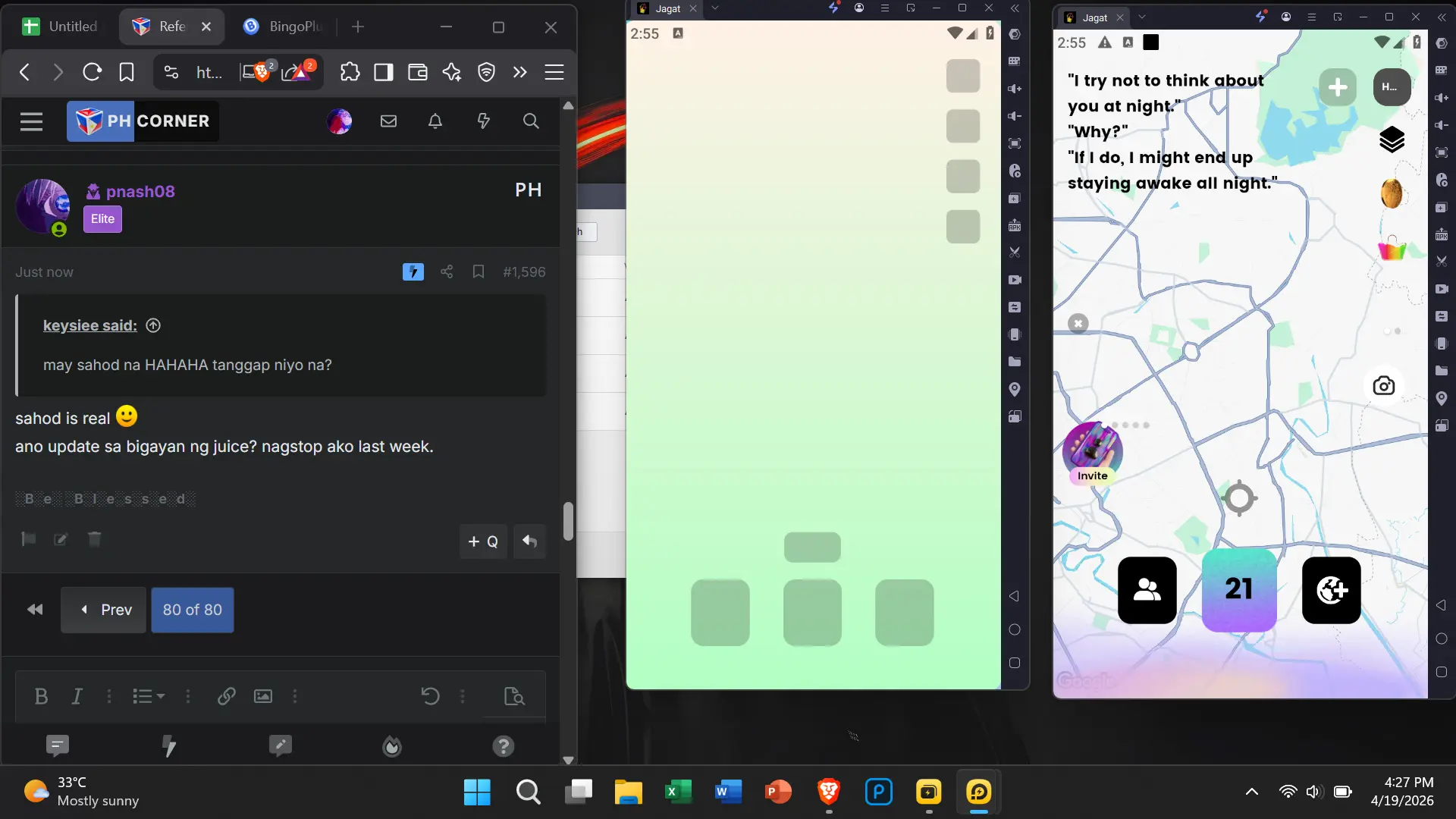
Task: Open the PH Corner inbox envelope icon
Action: [x=388, y=121]
